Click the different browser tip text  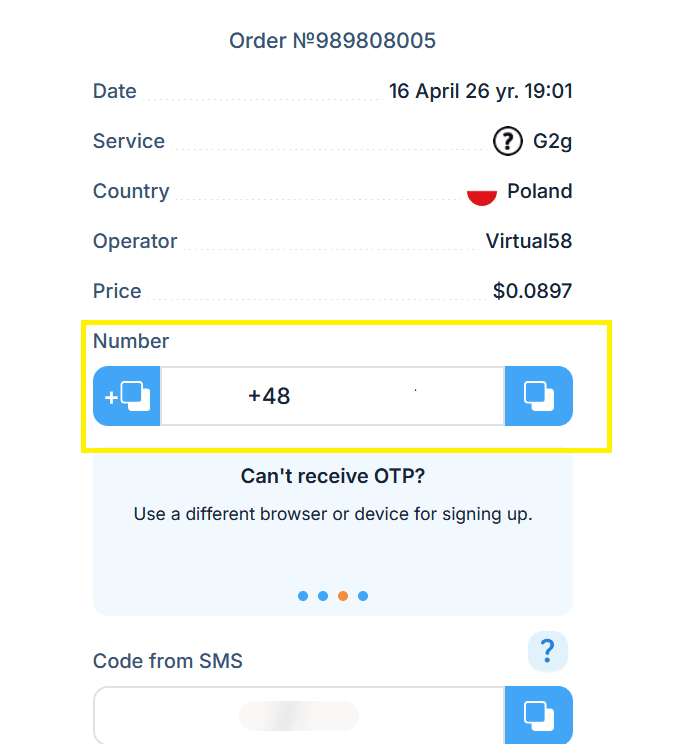(x=333, y=514)
